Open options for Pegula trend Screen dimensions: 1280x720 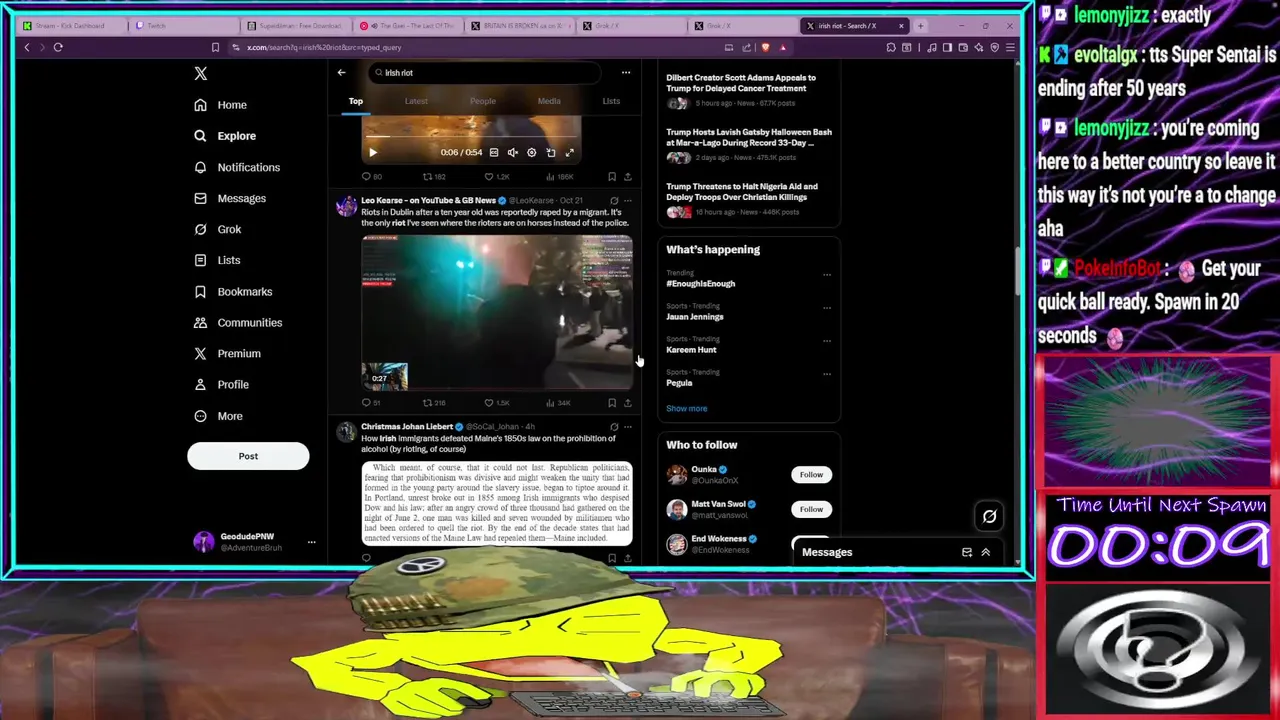(827, 374)
